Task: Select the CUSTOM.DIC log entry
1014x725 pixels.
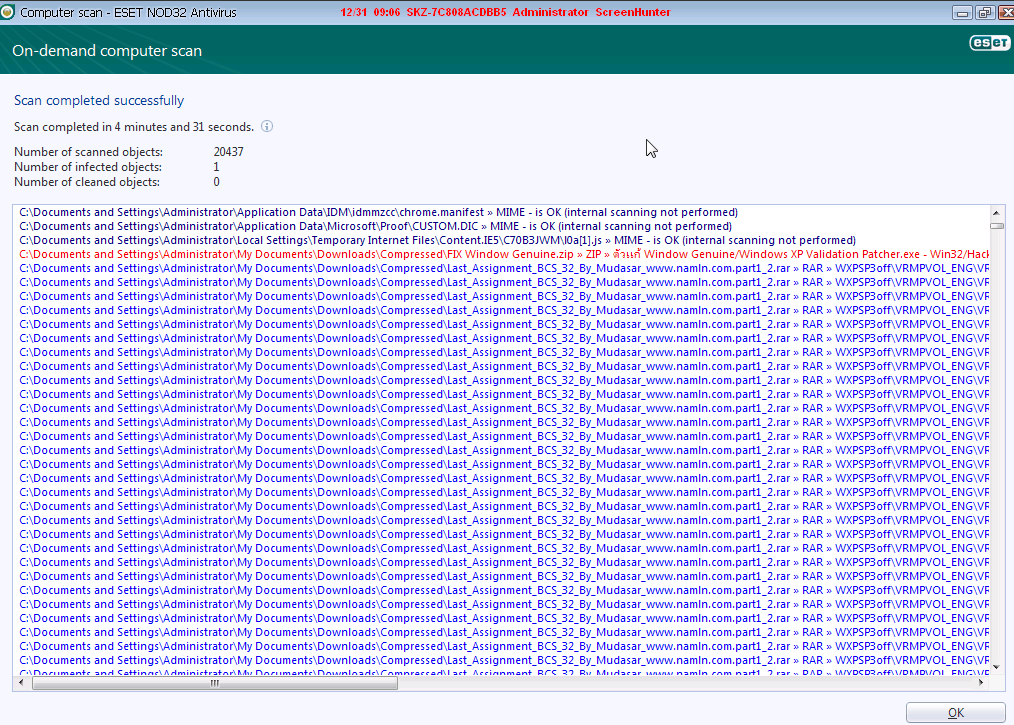Action: click(375, 226)
